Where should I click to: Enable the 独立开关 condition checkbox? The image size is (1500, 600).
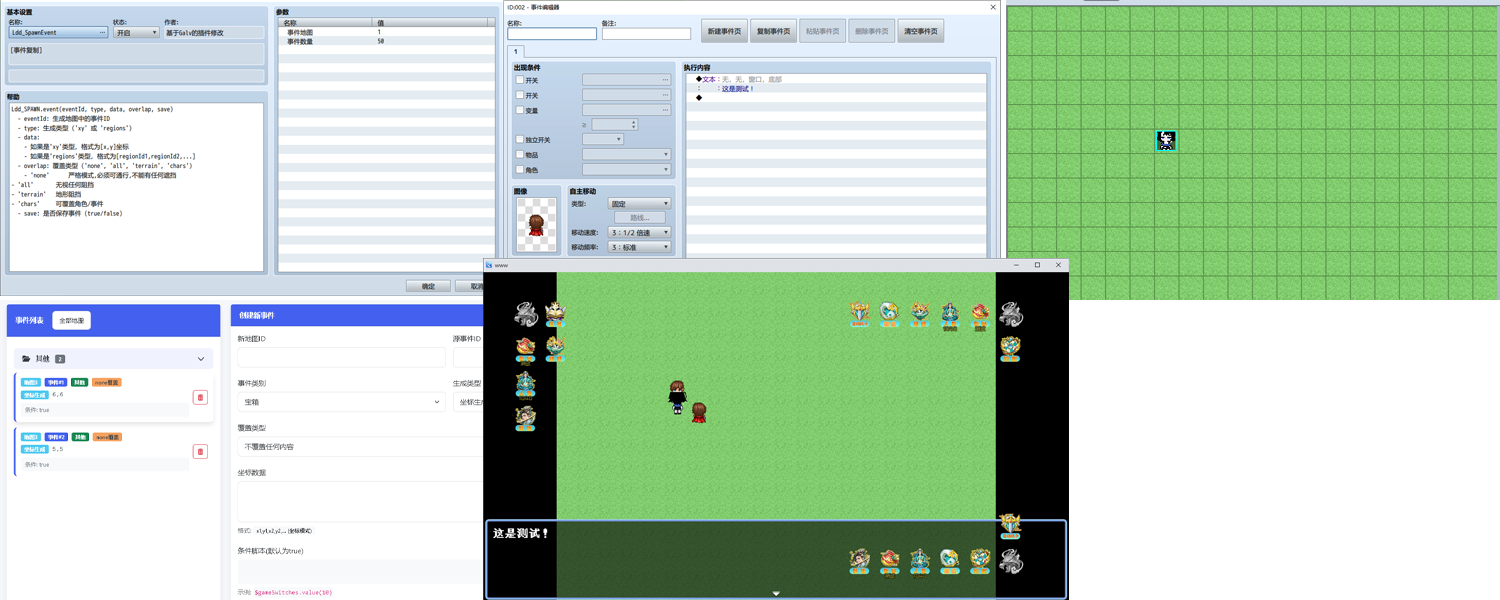click(520, 140)
